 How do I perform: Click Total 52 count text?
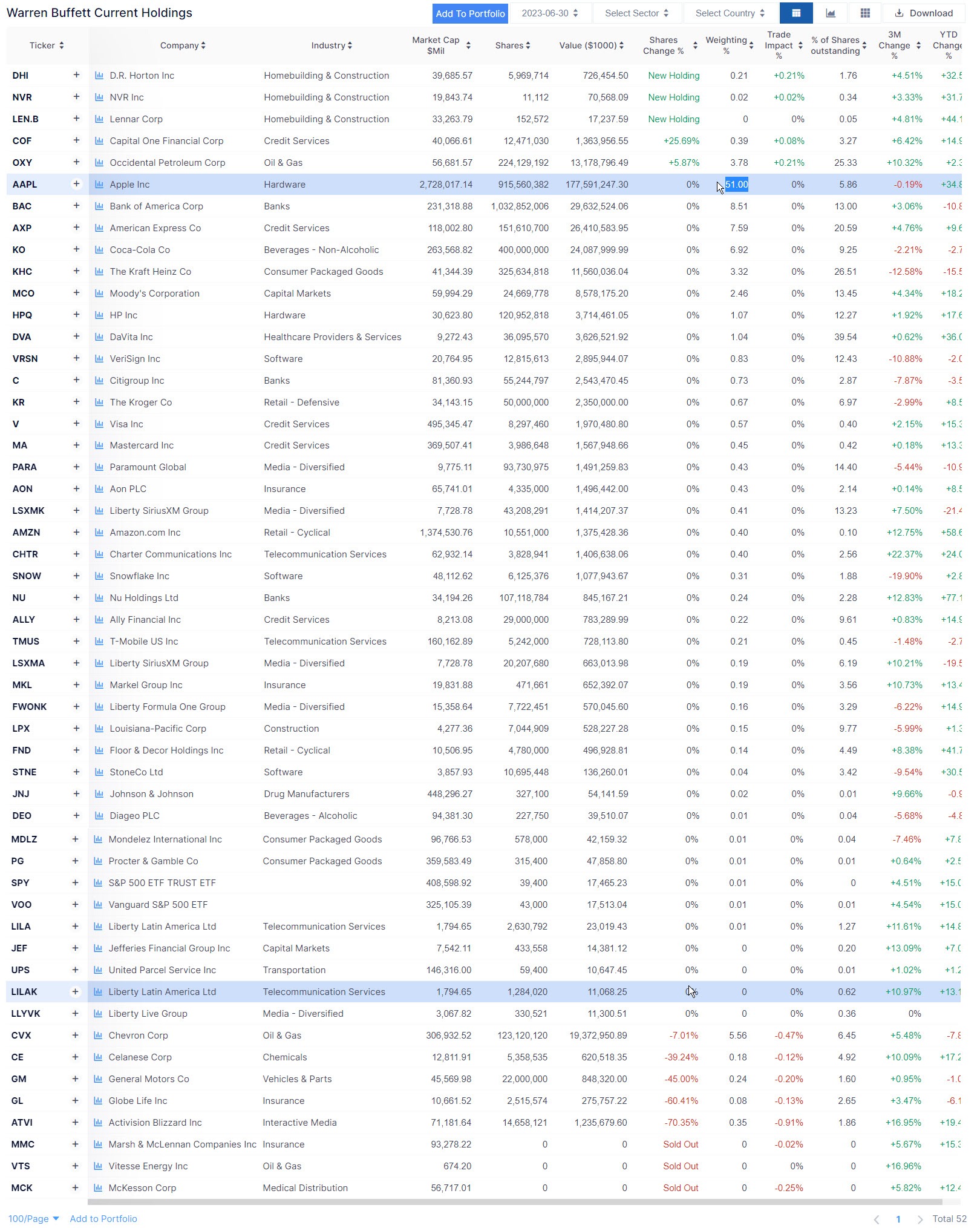[x=949, y=1219]
